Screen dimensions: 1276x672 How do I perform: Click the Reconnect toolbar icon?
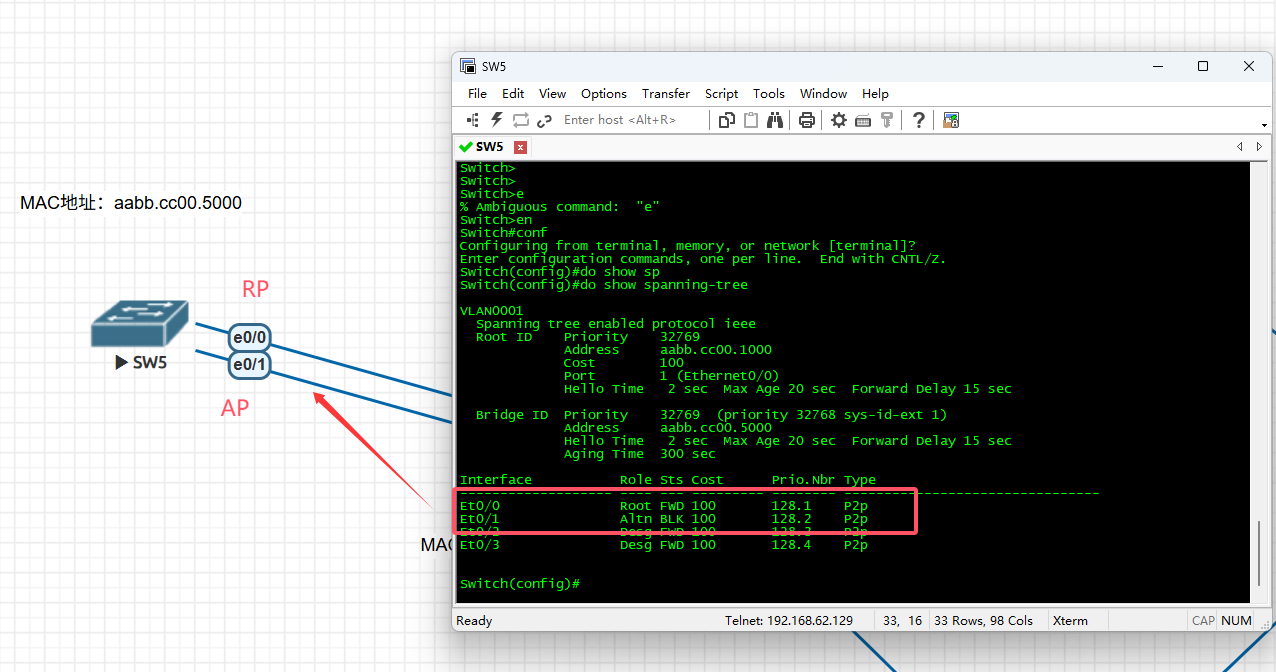(520, 120)
